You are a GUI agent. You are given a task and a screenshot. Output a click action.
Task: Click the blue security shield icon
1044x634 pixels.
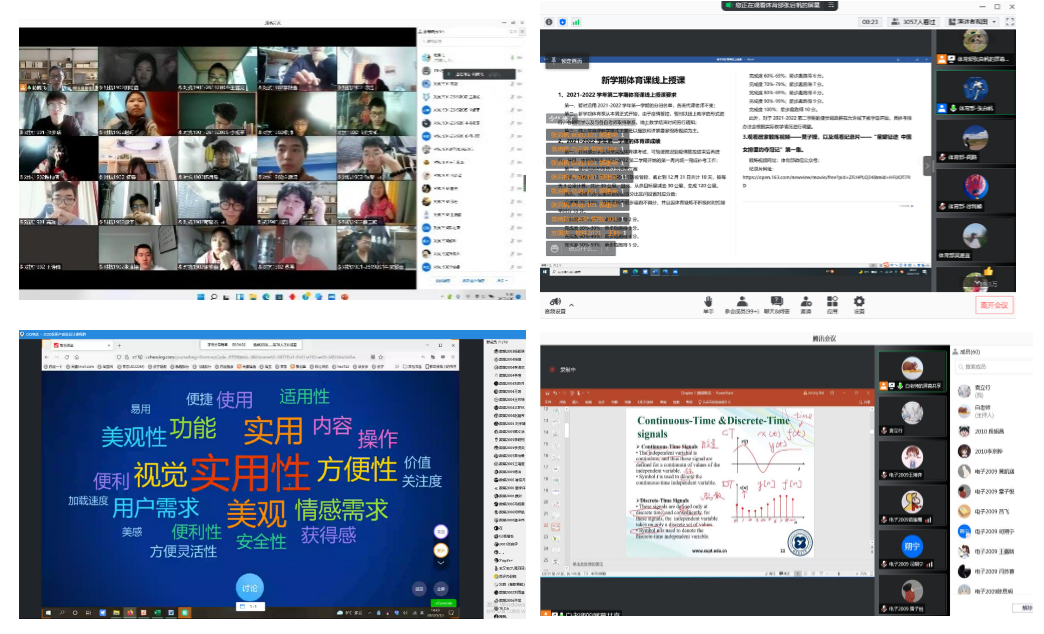(563, 22)
